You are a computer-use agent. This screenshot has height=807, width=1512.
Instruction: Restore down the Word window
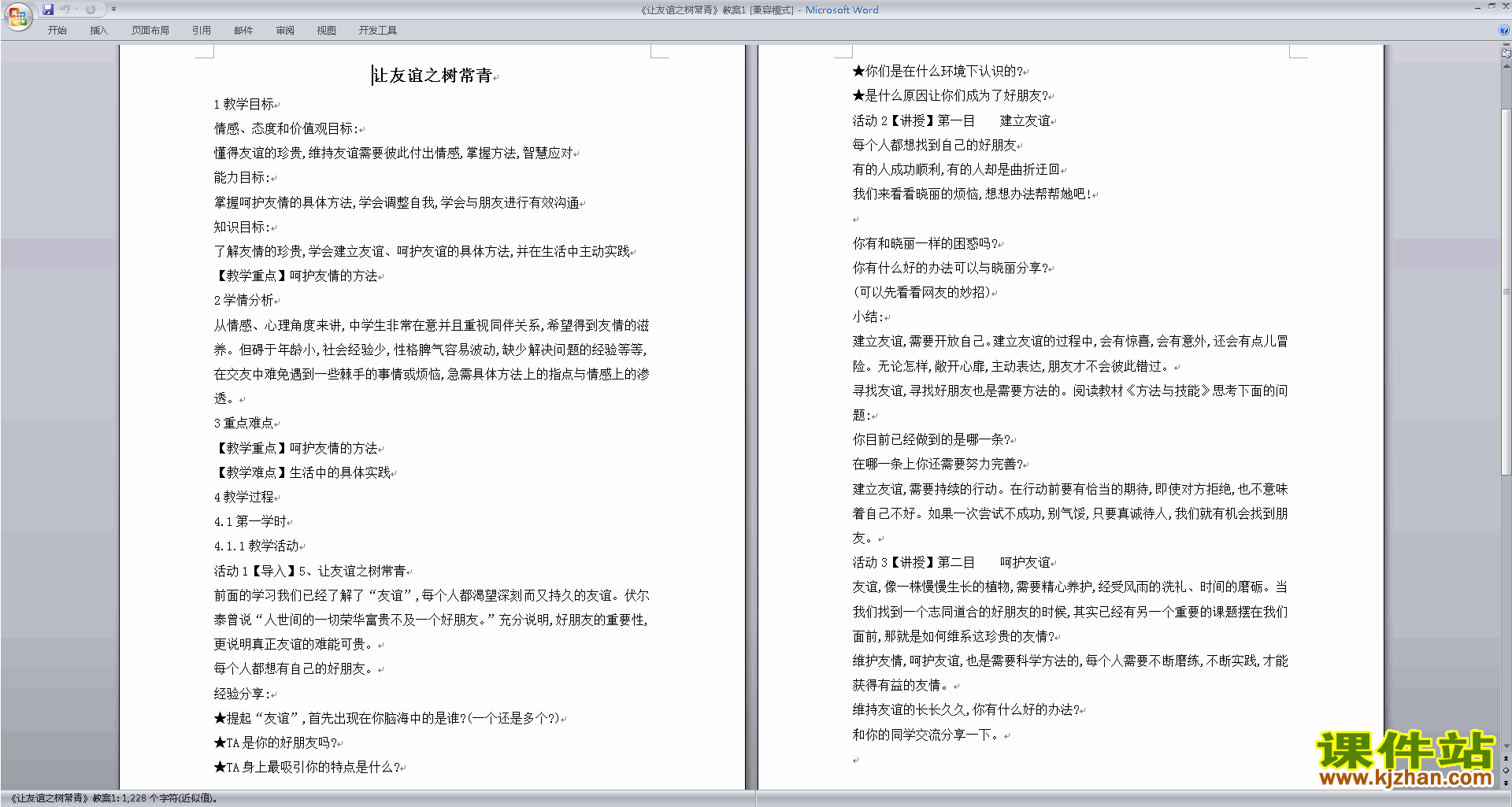click(x=1492, y=6)
